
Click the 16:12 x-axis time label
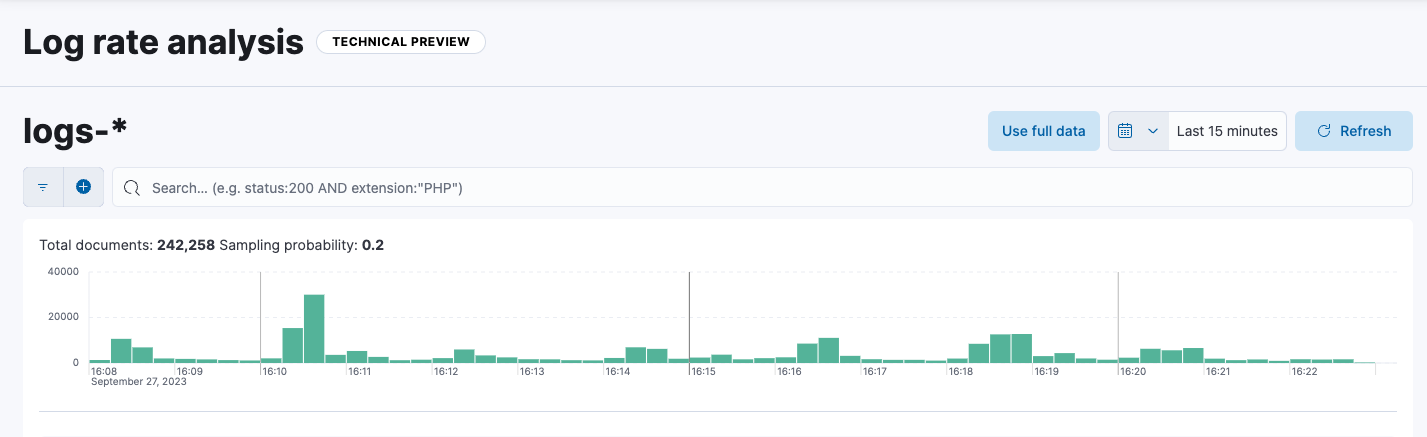point(446,371)
